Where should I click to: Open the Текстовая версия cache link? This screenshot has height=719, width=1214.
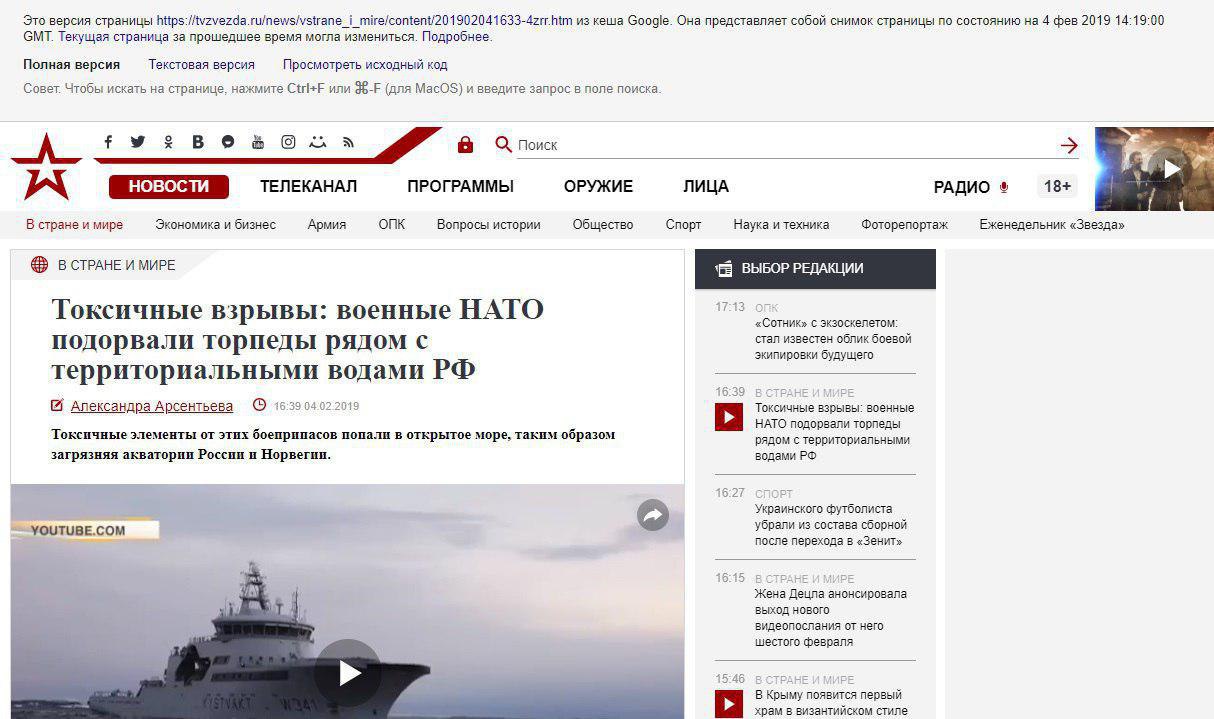201,65
